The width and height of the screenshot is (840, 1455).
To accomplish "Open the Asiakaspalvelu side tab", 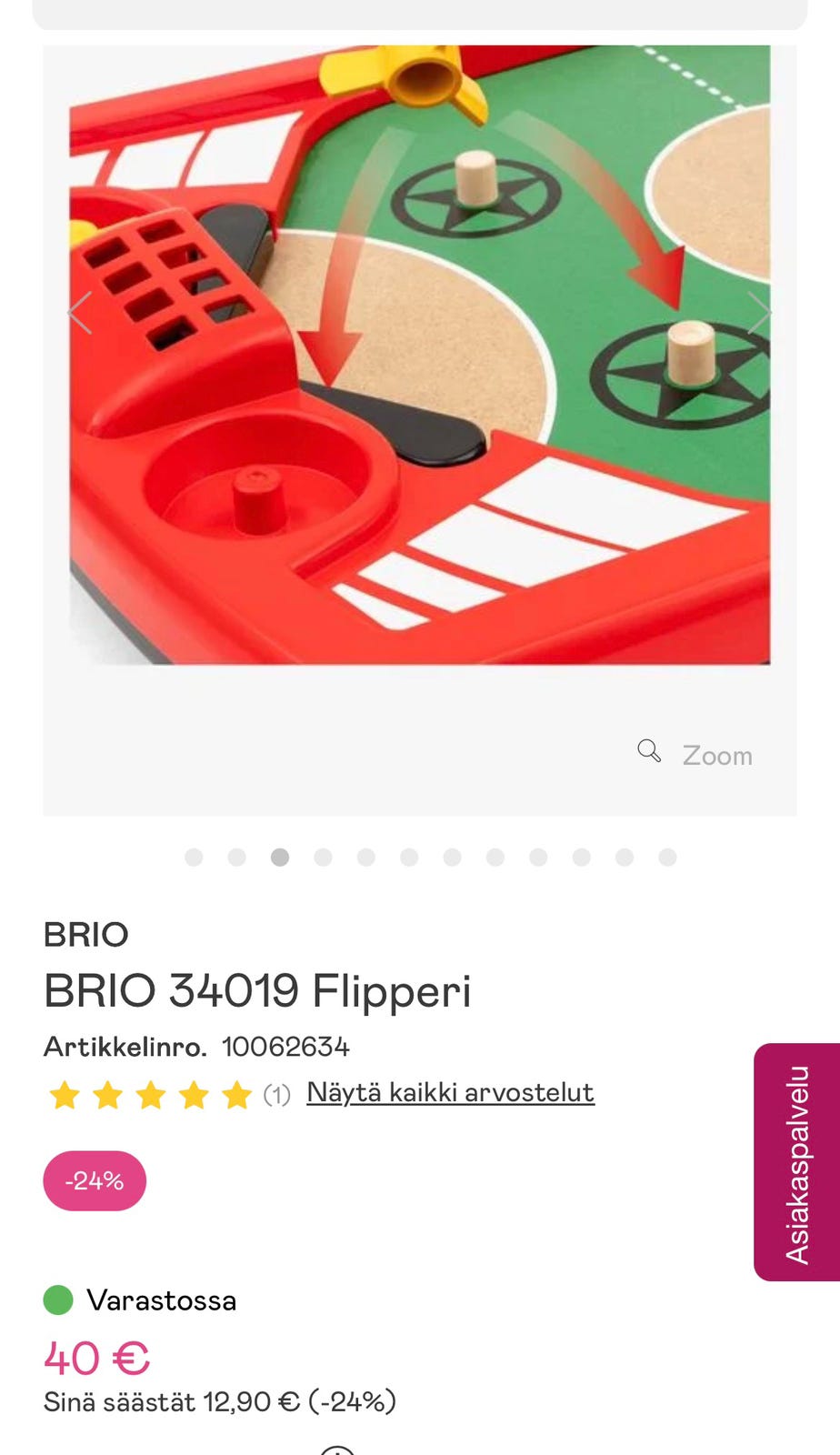I will pyautogui.click(x=796, y=1162).
